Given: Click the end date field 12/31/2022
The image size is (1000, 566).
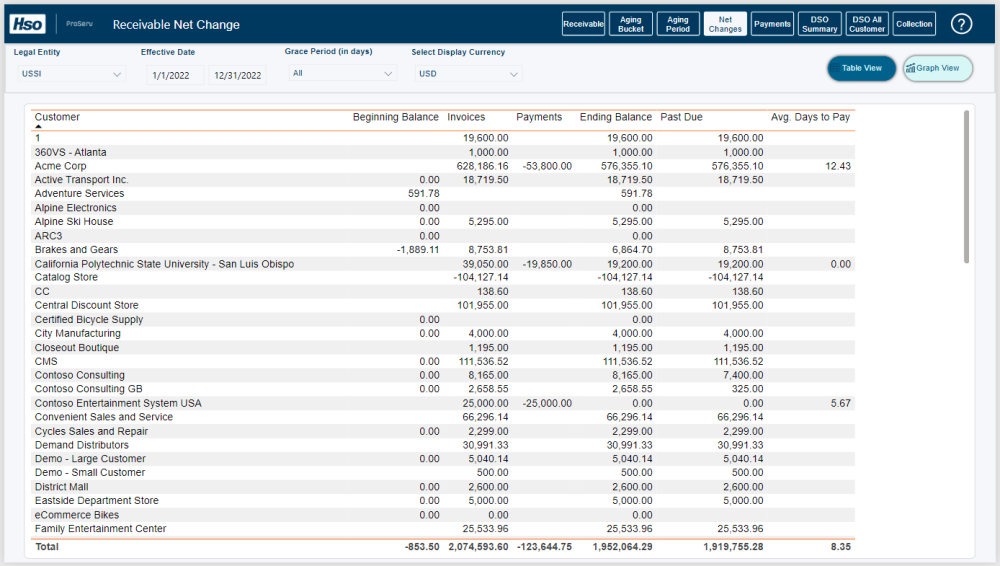Looking at the screenshot, I should pyautogui.click(x=237, y=75).
